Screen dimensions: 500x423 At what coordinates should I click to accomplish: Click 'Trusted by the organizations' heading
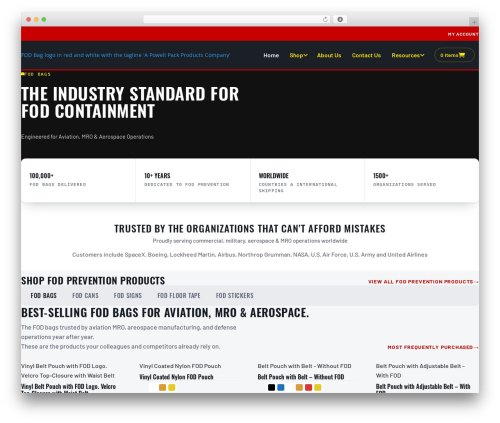(250, 229)
